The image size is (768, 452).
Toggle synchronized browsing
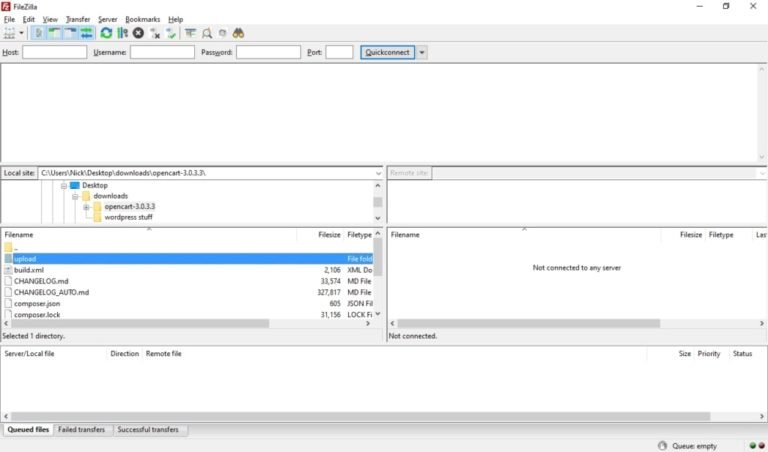223,33
